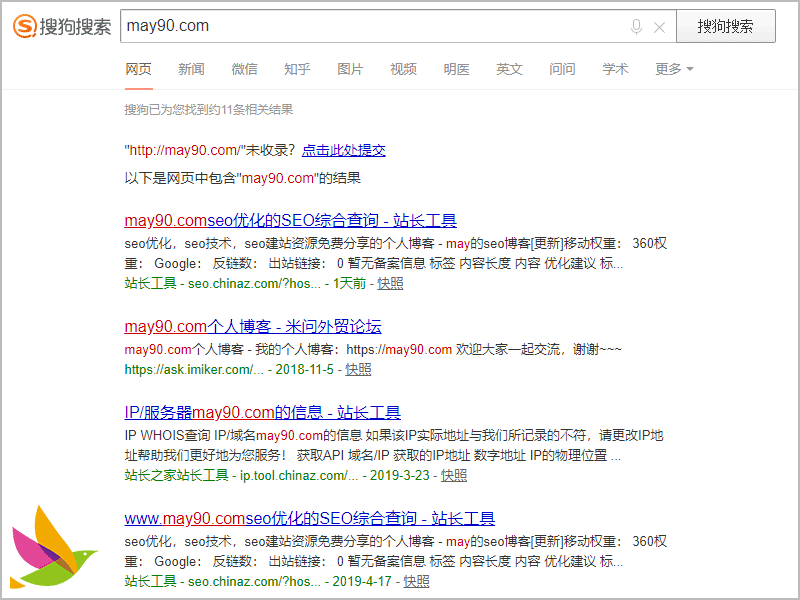Select the 网页 tab
This screenshot has width=800, height=600.
pos(138,69)
